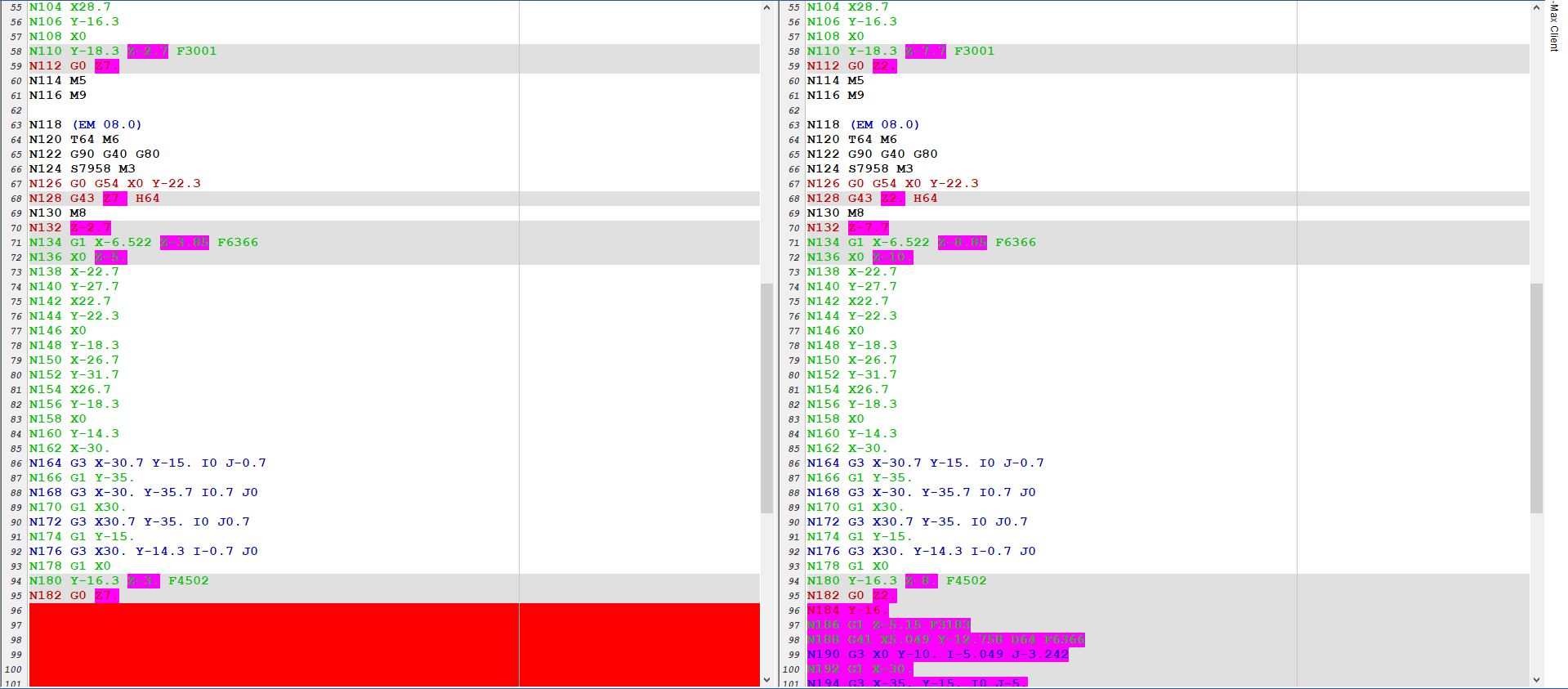Viewport: 1568px width, 689px height.
Task: Click the left pane scroll-down arrow
Action: (766, 679)
